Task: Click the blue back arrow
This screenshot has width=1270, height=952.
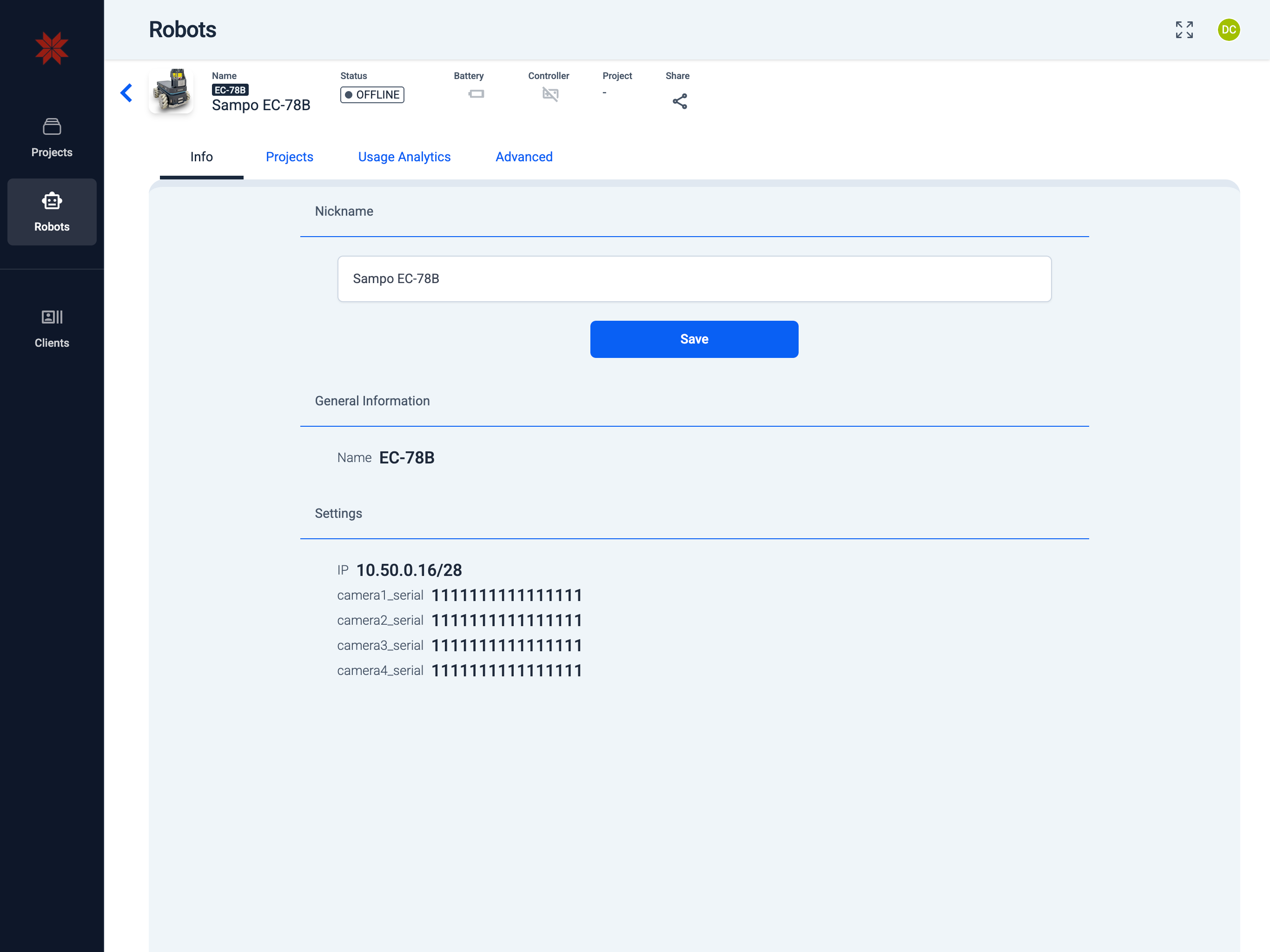Action: click(x=126, y=93)
